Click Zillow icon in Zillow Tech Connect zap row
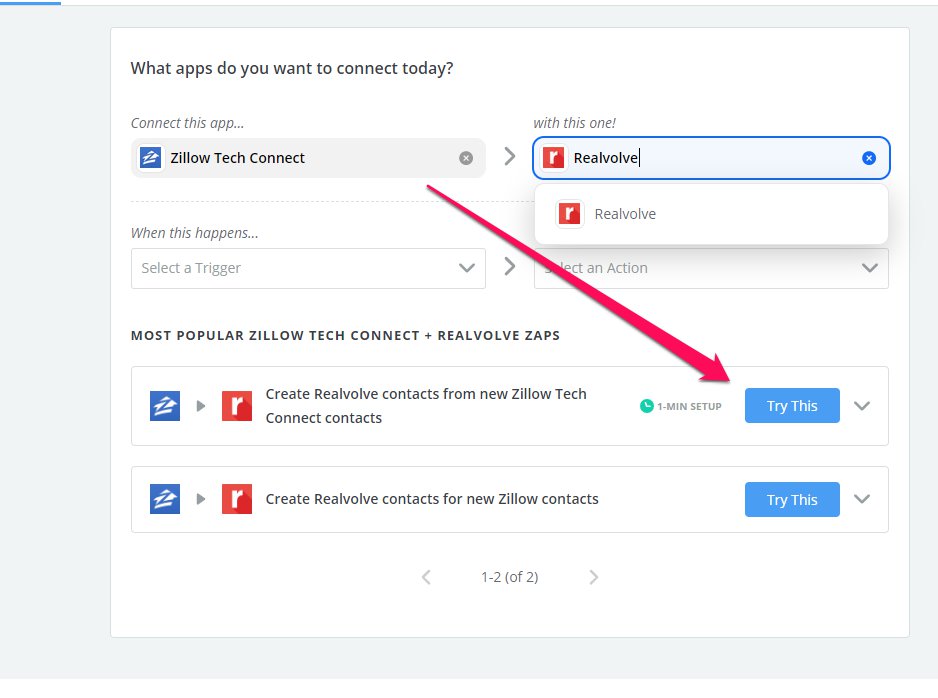 (x=165, y=406)
